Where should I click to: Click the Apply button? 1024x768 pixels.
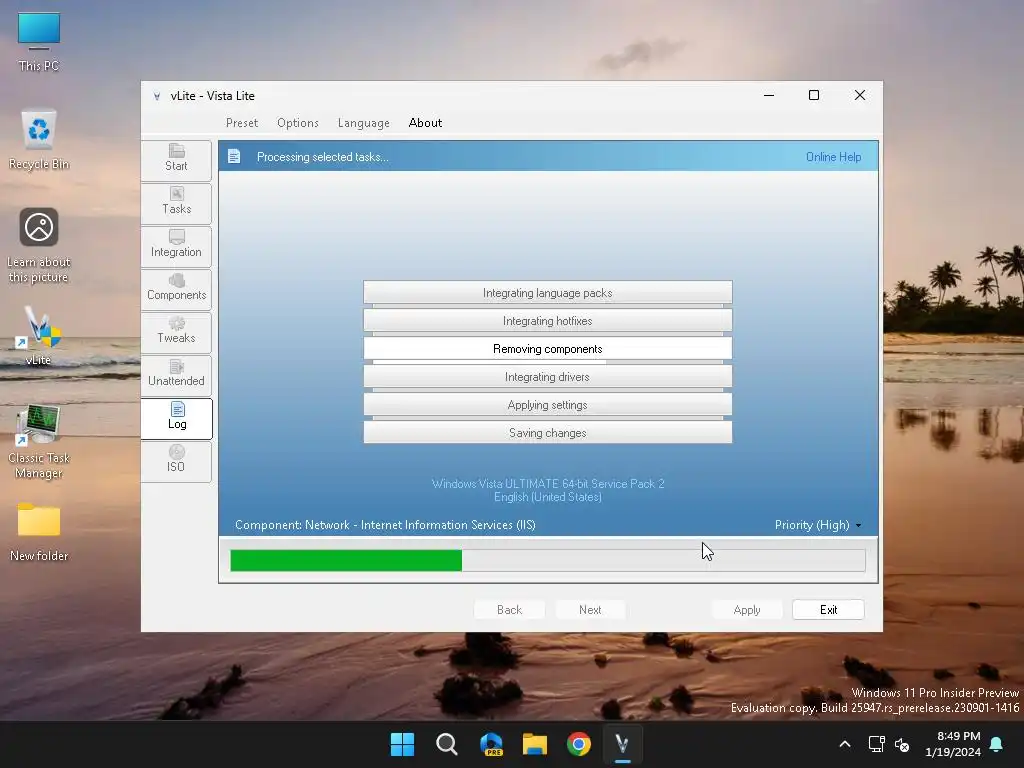(746, 609)
